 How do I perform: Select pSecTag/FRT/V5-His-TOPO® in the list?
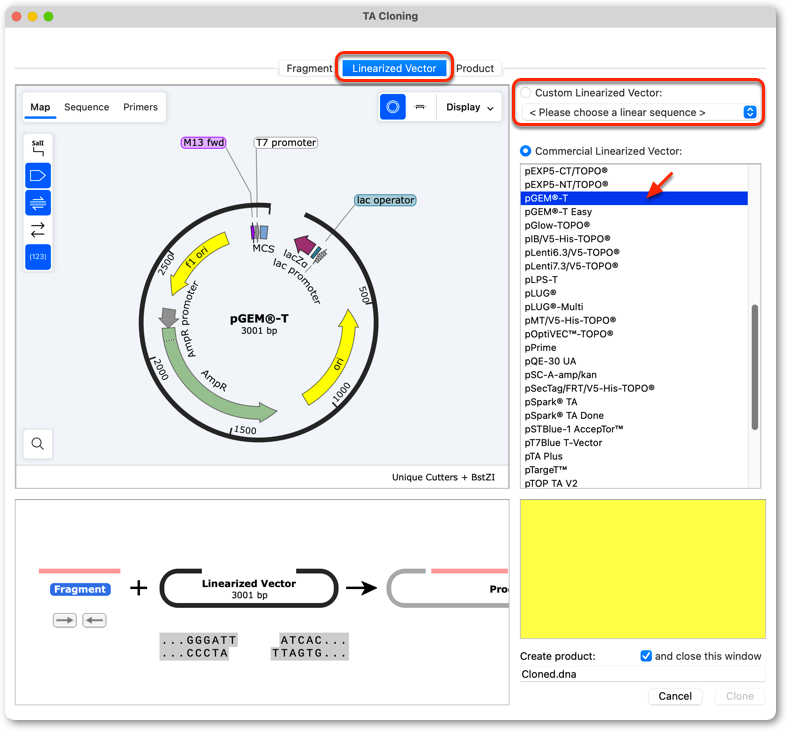coord(634,389)
